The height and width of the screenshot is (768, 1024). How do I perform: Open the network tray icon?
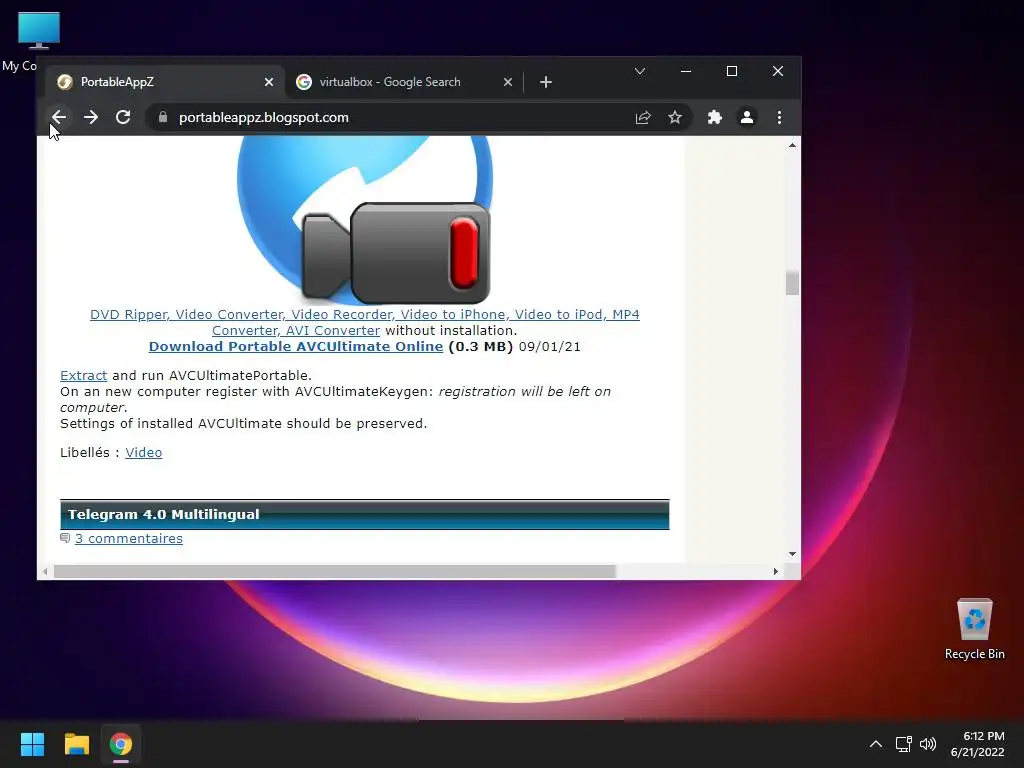[x=903, y=744]
